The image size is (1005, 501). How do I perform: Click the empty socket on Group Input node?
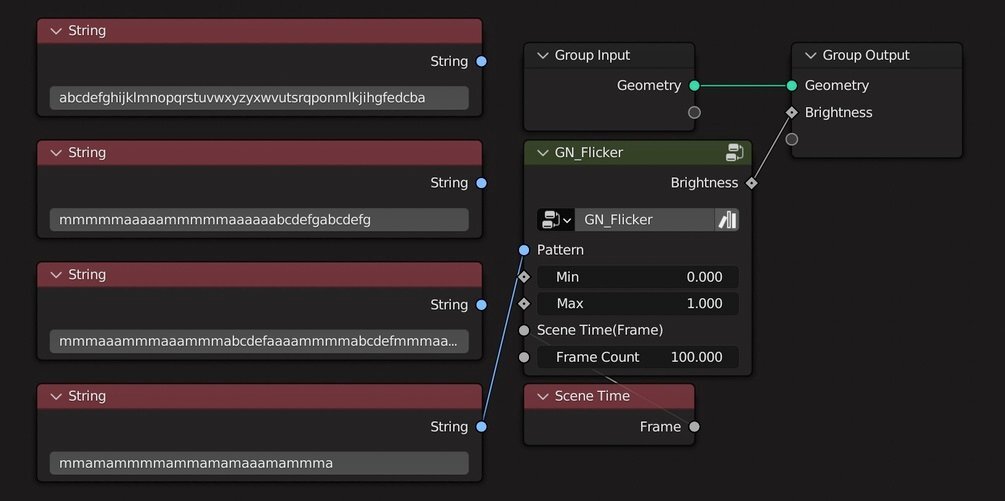[x=694, y=112]
